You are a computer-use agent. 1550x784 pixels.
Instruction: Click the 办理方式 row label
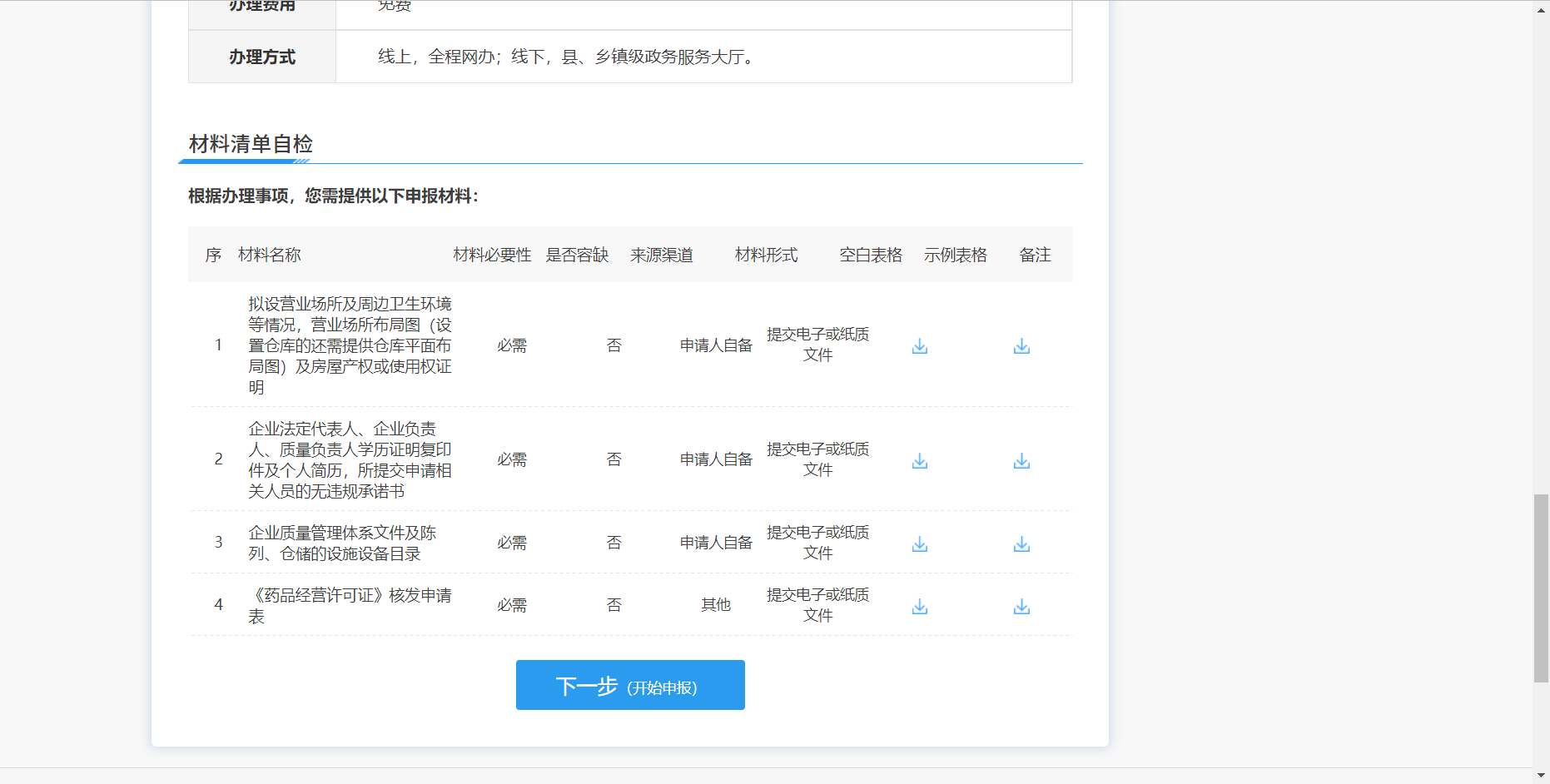coord(262,57)
